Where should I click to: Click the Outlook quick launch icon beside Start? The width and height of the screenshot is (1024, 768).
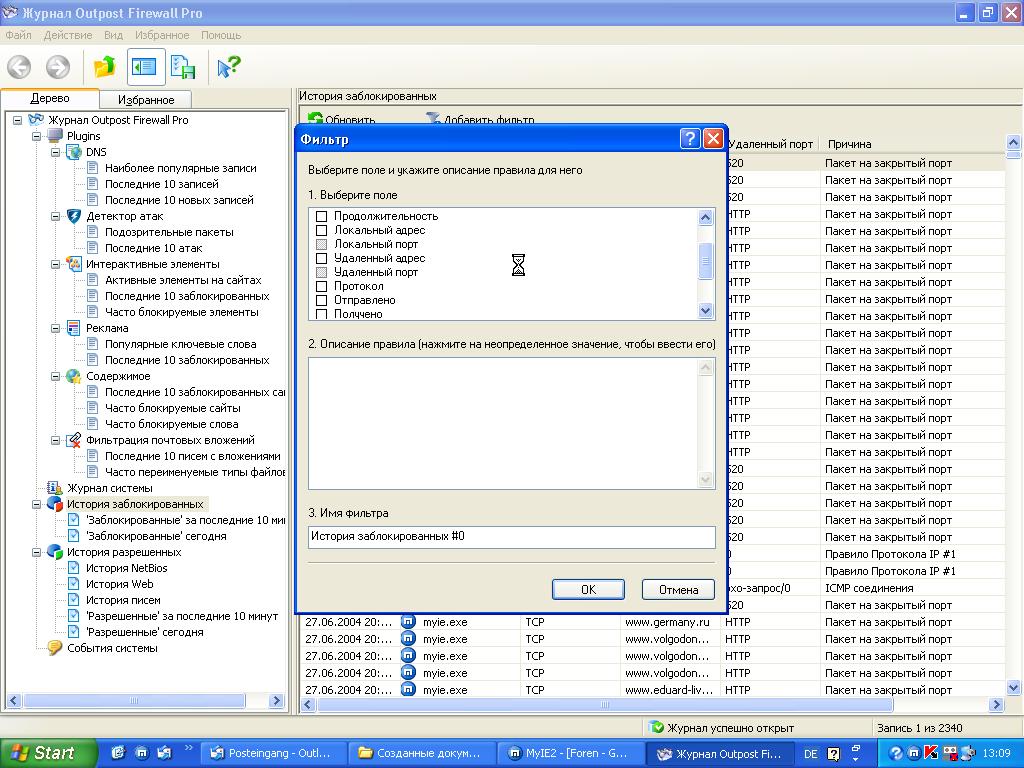pyautogui.click(x=165, y=753)
